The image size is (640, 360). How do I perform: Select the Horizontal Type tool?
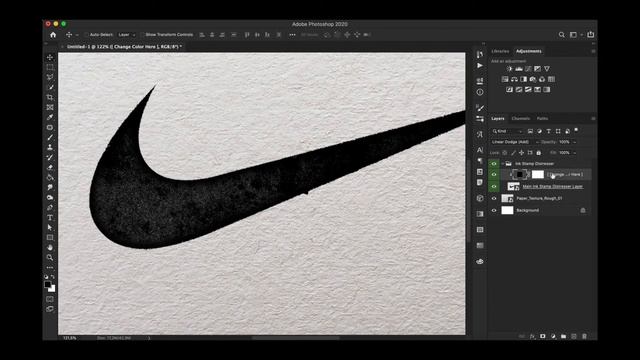coord(50,218)
